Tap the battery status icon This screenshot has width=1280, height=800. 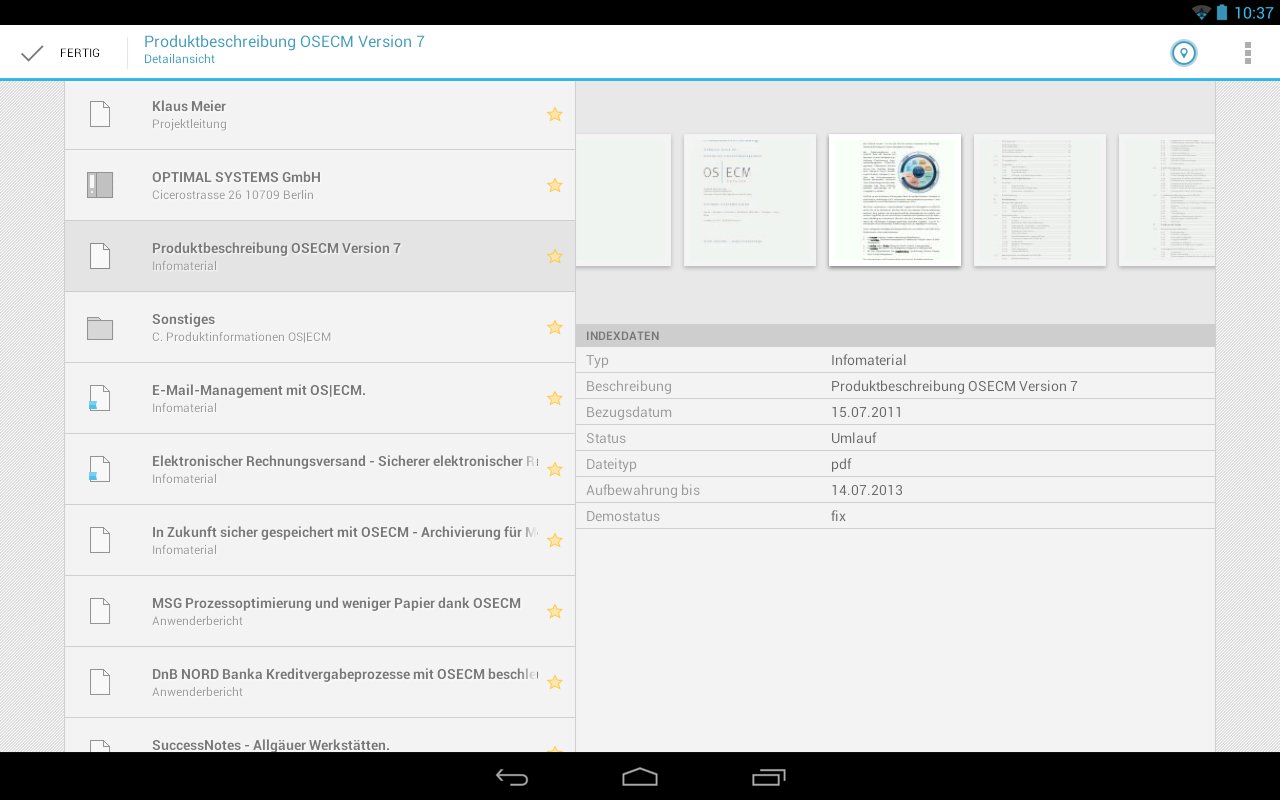click(1221, 12)
